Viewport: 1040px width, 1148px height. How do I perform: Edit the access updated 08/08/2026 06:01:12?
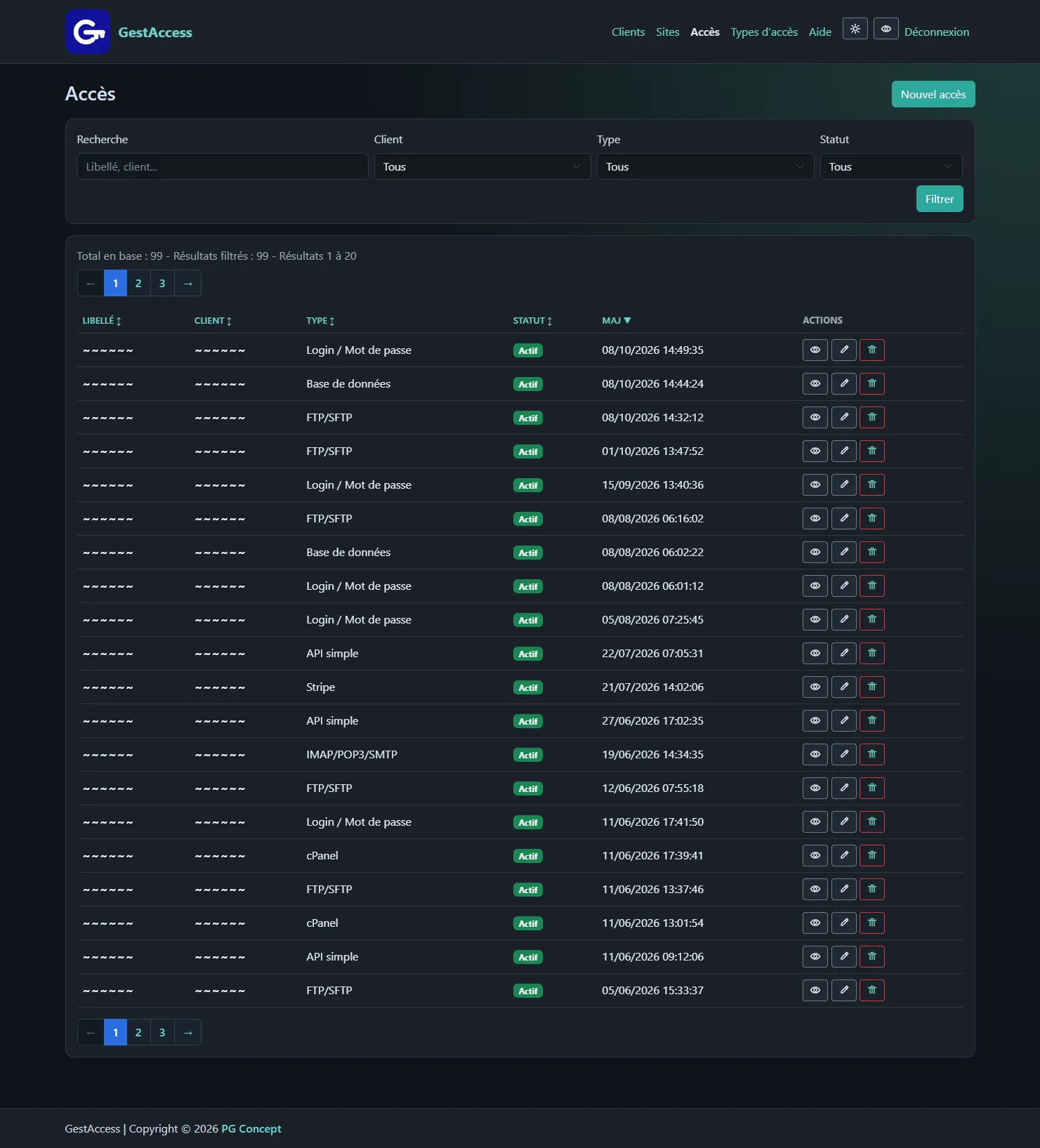tap(843, 586)
